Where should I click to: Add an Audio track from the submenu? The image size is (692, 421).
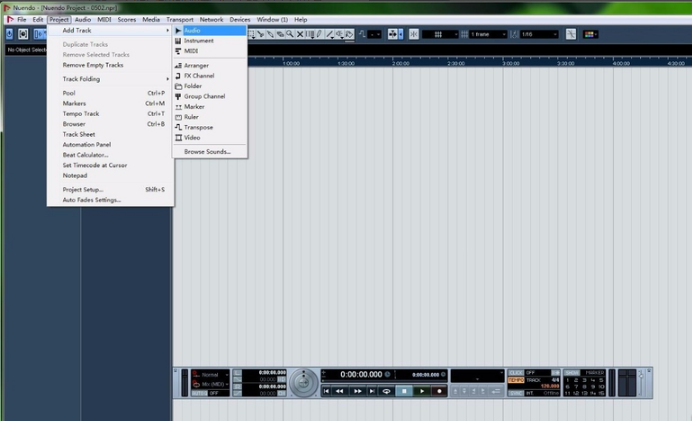coord(192,30)
